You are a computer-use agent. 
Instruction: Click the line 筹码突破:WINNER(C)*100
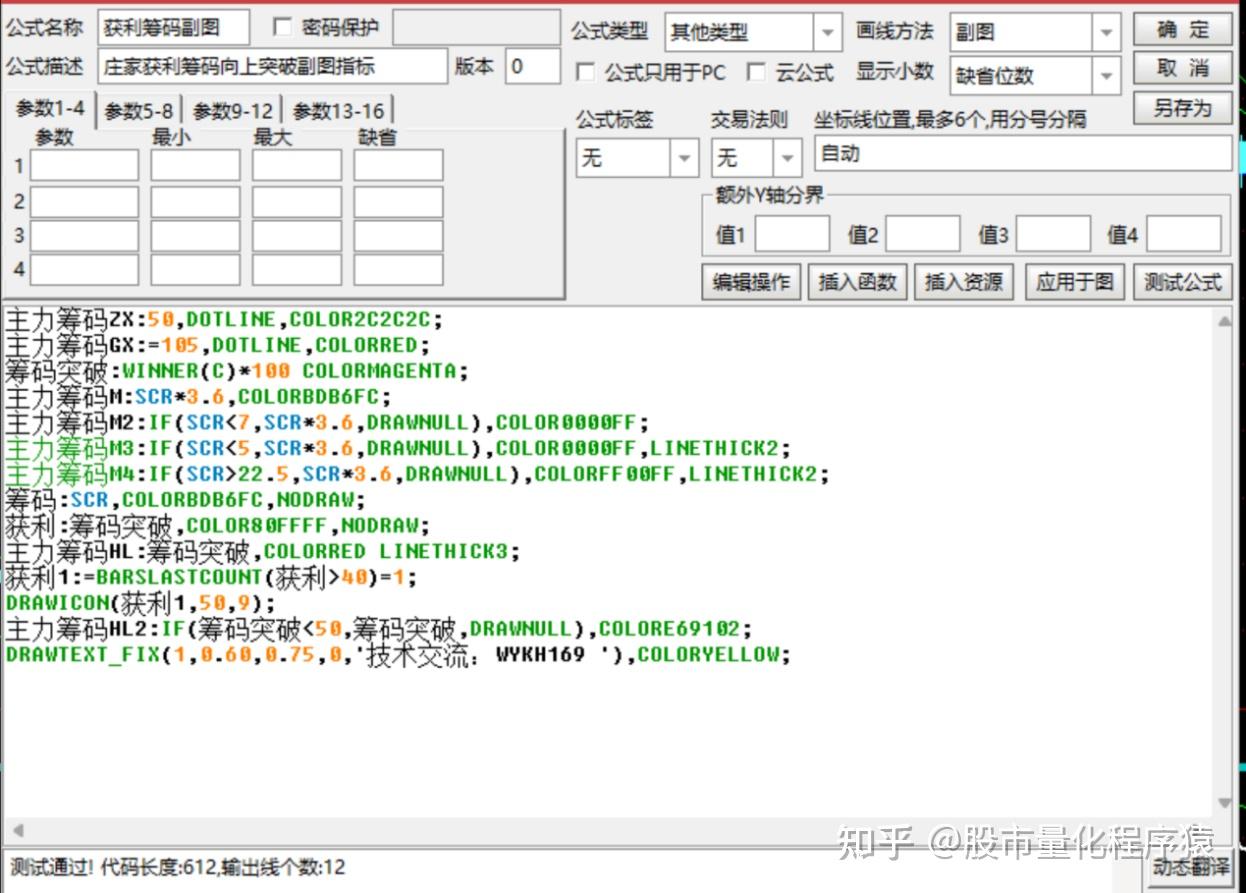tap(236, 371)
